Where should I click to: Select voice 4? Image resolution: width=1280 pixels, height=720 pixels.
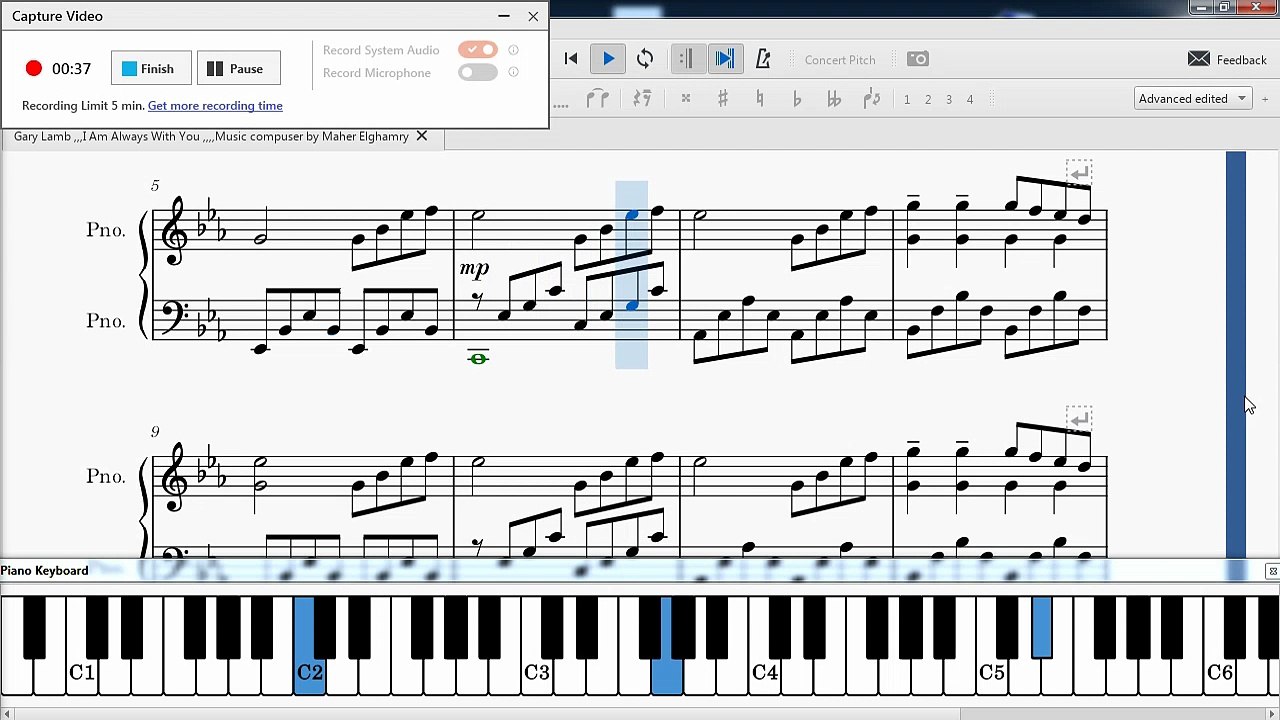(x=970, y=99)
